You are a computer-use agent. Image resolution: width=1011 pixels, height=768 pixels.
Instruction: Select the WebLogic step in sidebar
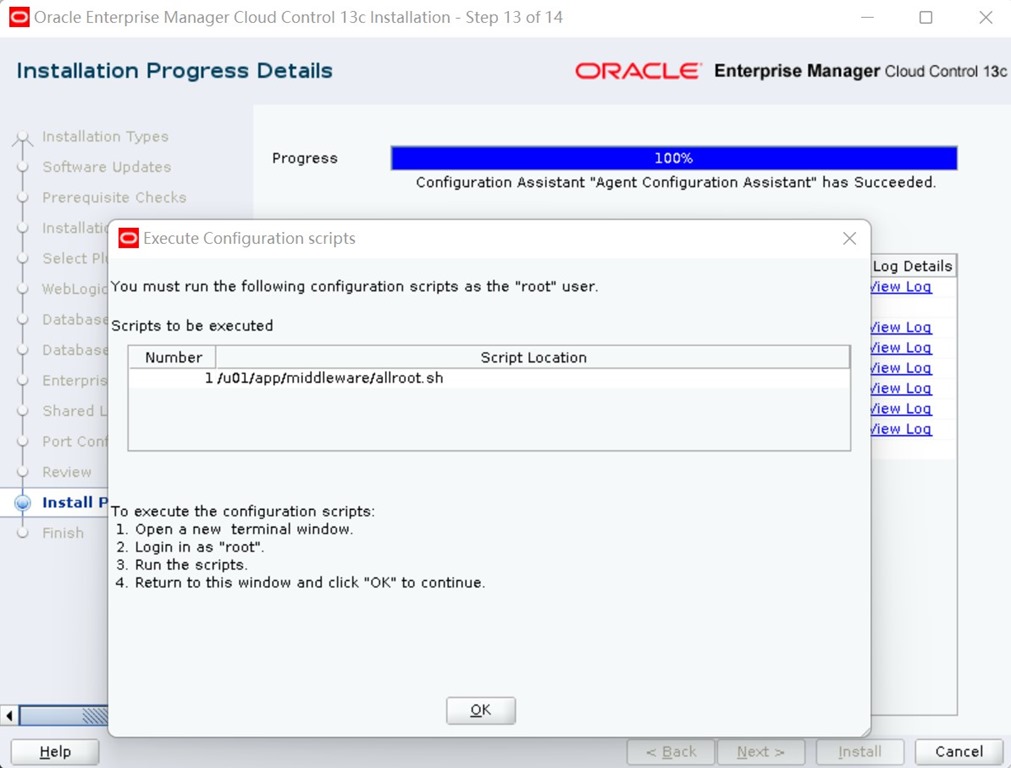click(x=75, y=289)
